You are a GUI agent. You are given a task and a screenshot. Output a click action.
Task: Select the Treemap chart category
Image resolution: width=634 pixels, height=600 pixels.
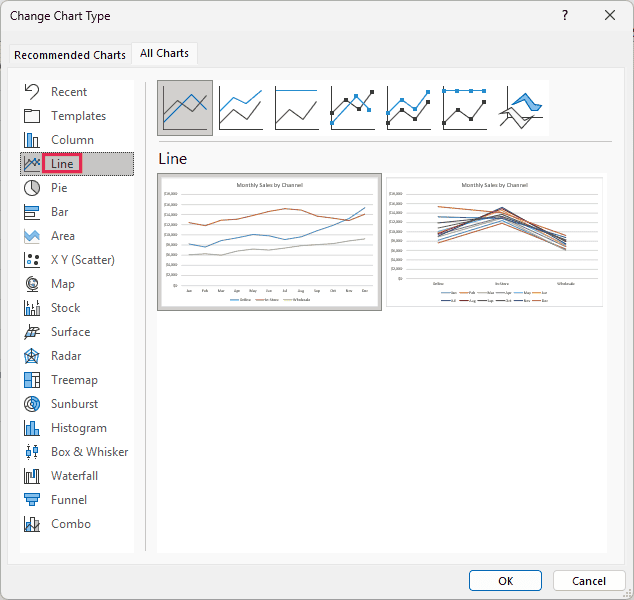click(77, 380)
